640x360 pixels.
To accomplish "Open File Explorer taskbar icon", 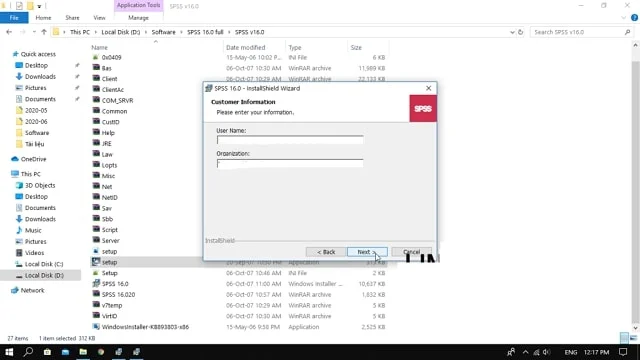I will point(83,352).
